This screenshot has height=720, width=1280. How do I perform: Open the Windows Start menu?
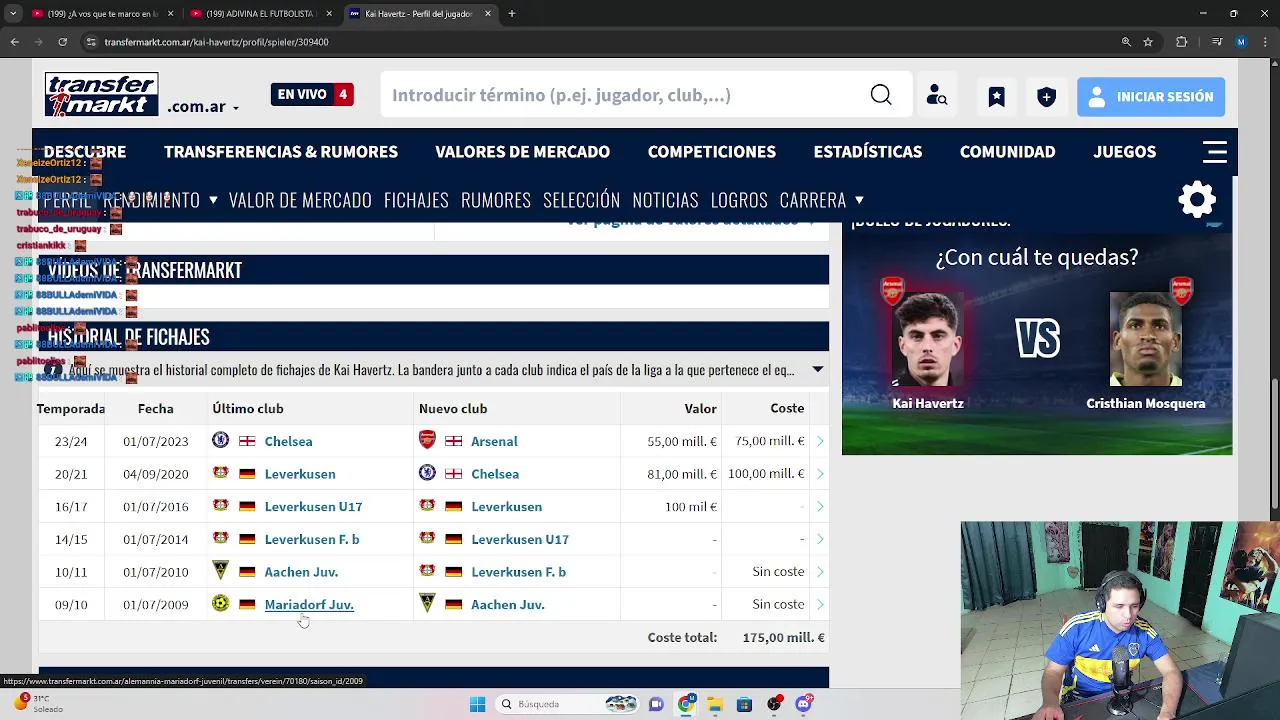tap(477, 704)
